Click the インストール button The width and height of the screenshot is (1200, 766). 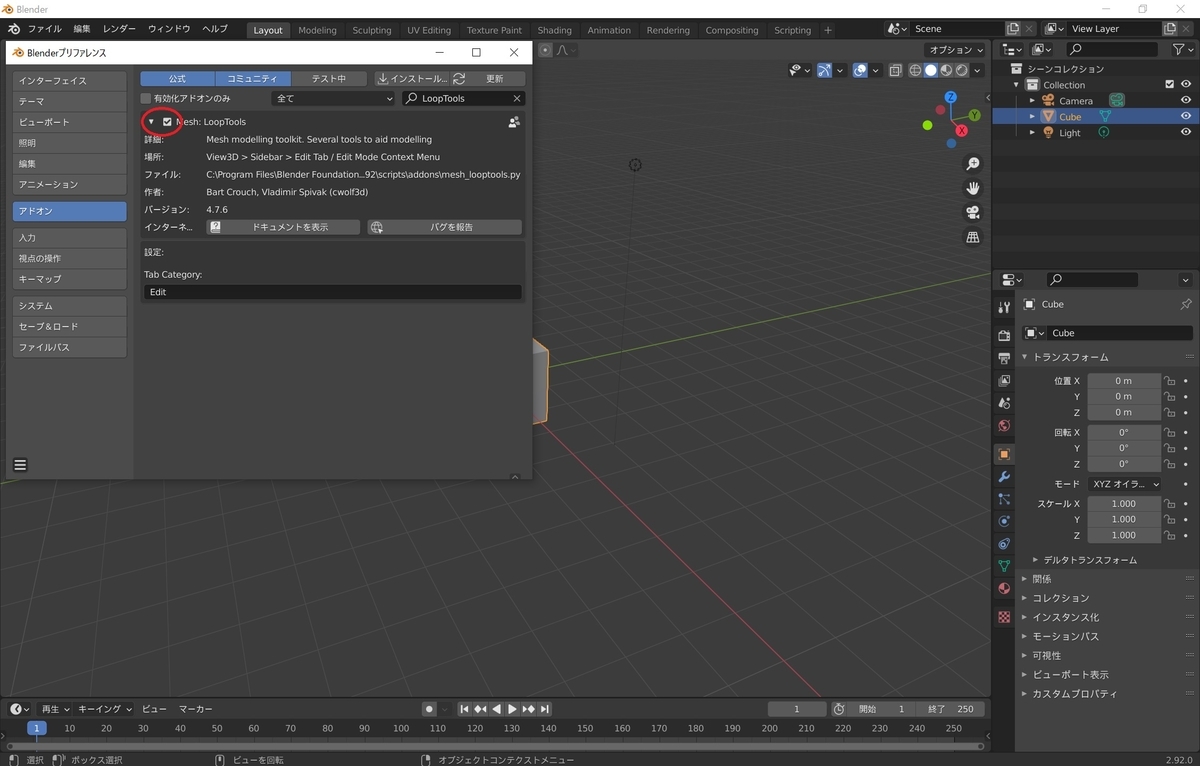click(x=412, y=78)
